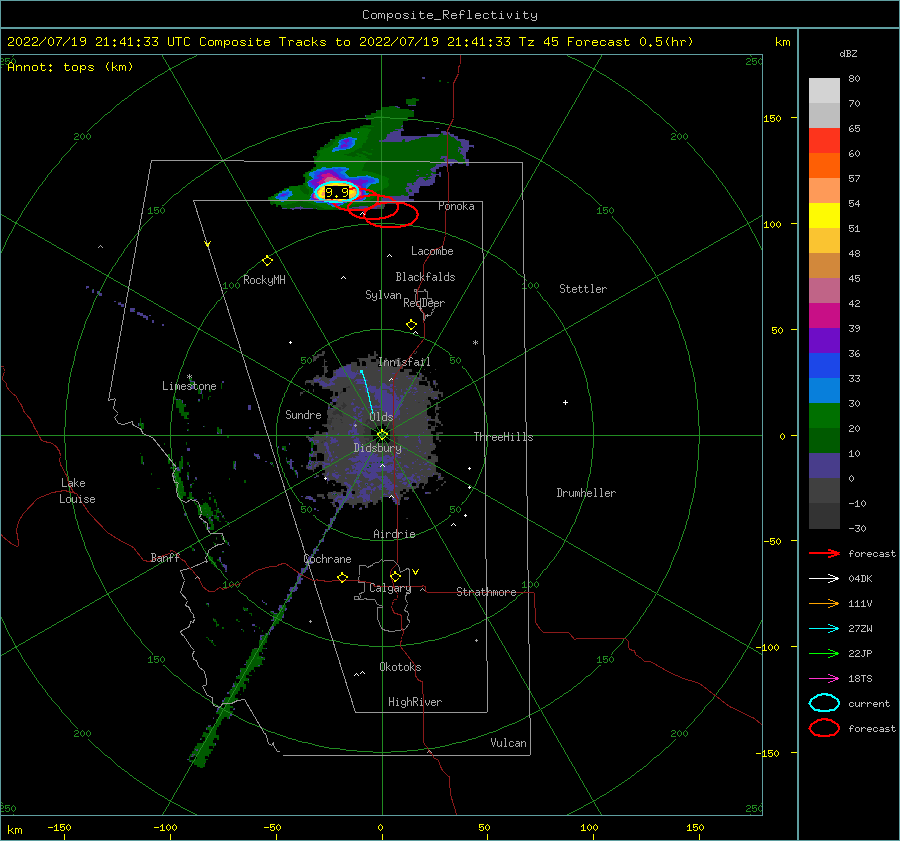Screen dimensions: 900x841
Task: Click the Didsbury town label
Action: [377, 448]
